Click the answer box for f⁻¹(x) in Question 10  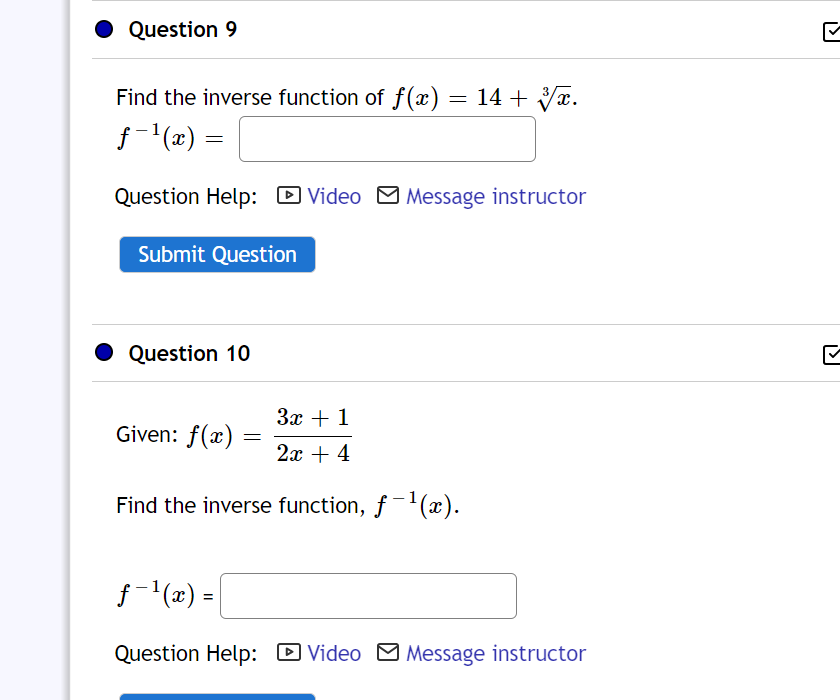[x=368, y=595]
